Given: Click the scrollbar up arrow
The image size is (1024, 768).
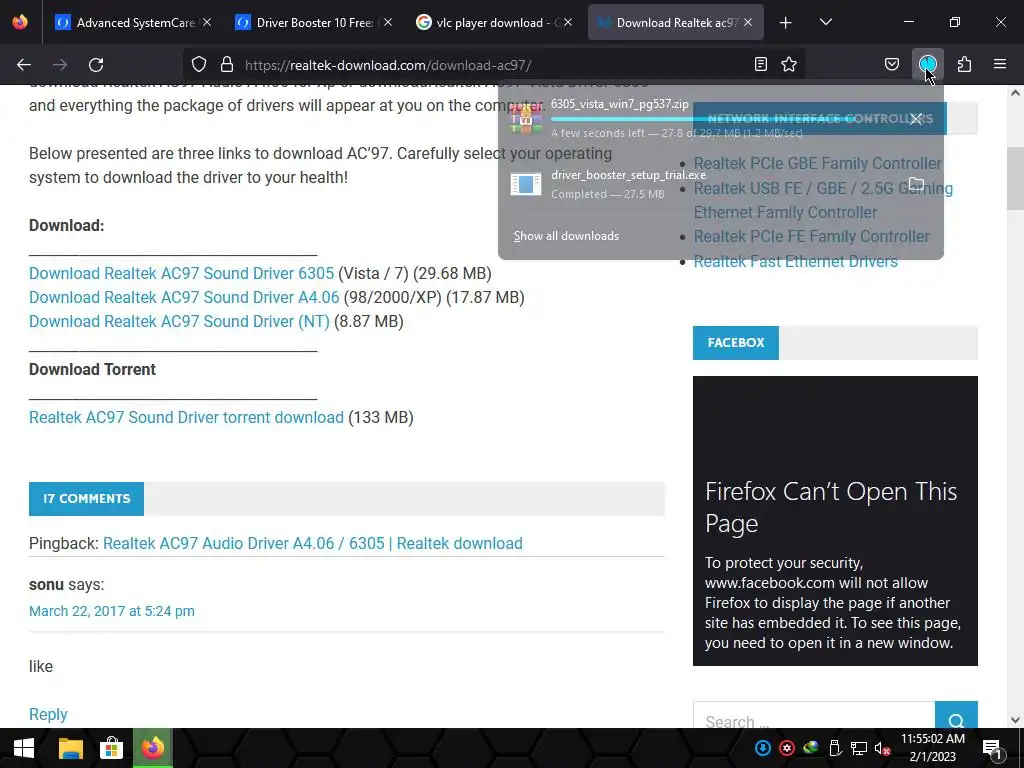Looking at the screenshot, I should [1015, 93].
